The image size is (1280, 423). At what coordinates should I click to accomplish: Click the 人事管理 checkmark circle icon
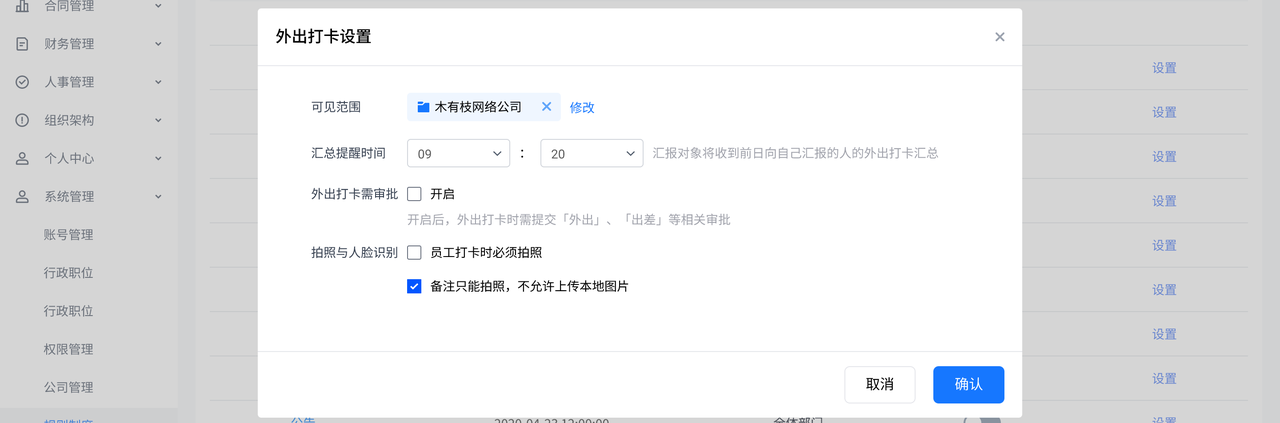pos(22,82)
